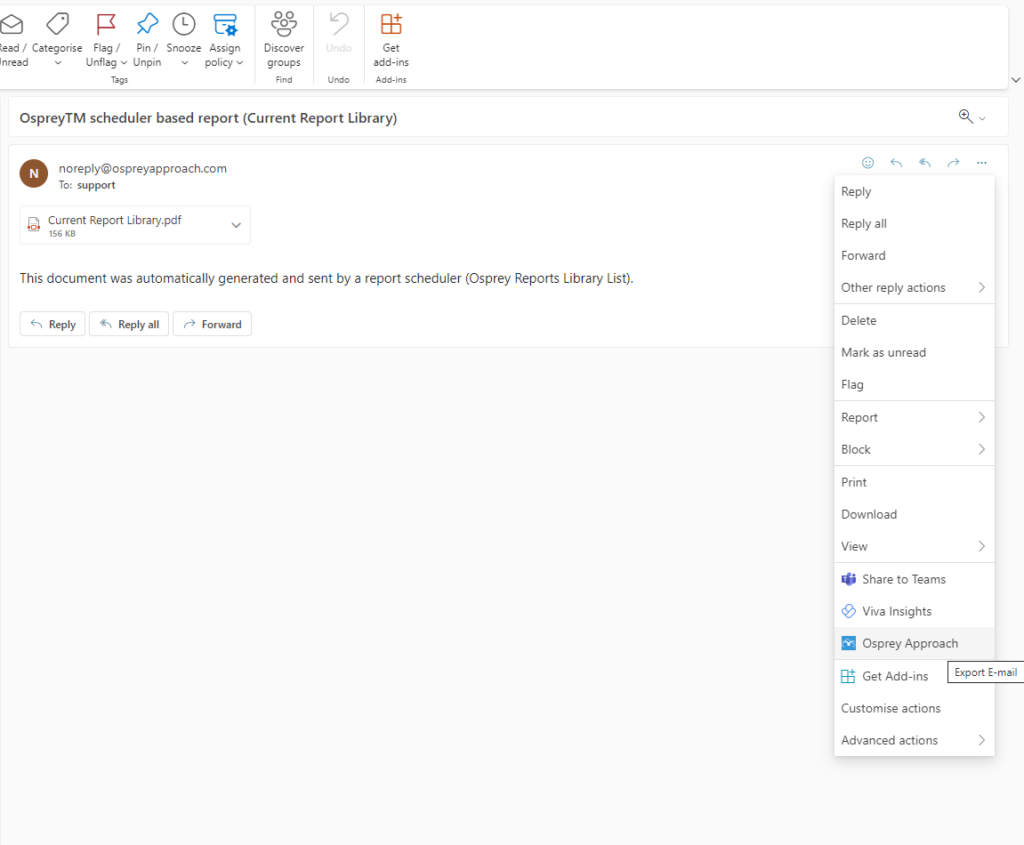Open the Advanced actions submenu
The height and width of the screenshot is (845, 1024).
(x=914, y=740)
